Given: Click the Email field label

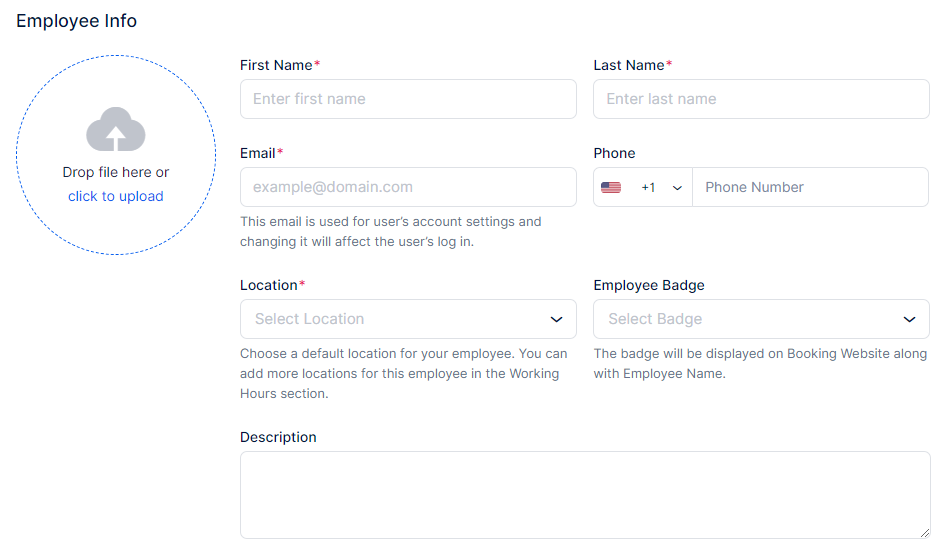Looking at the screenshot, I should tap(258, 153).
